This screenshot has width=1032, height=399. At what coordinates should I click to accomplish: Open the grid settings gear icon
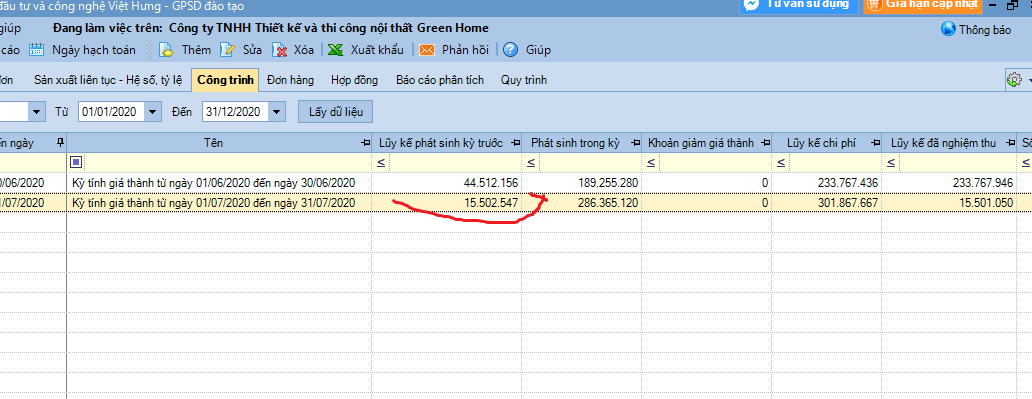pos(1014,80)
